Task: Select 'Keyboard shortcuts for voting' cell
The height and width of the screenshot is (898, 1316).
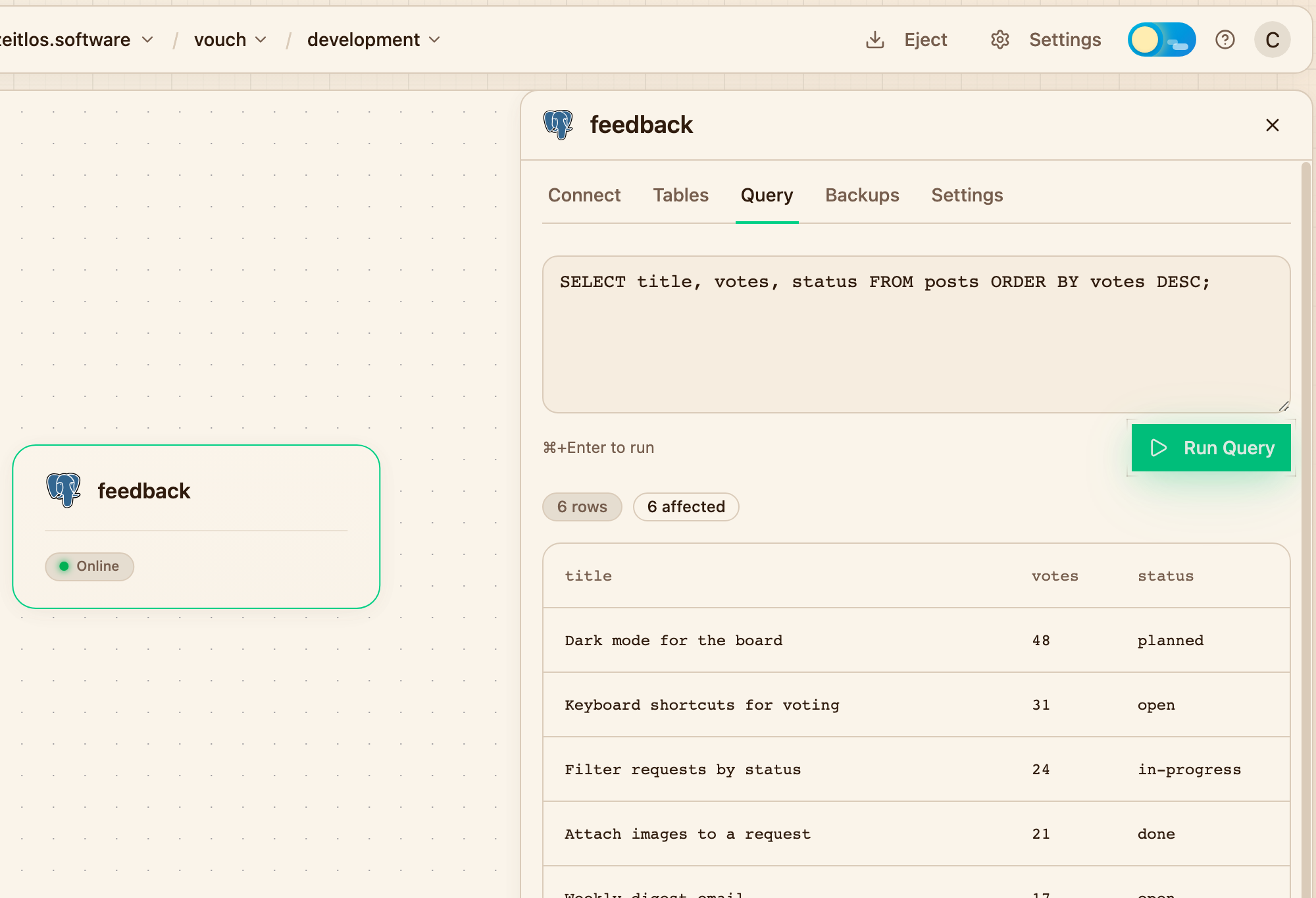Action: [702, 705]
